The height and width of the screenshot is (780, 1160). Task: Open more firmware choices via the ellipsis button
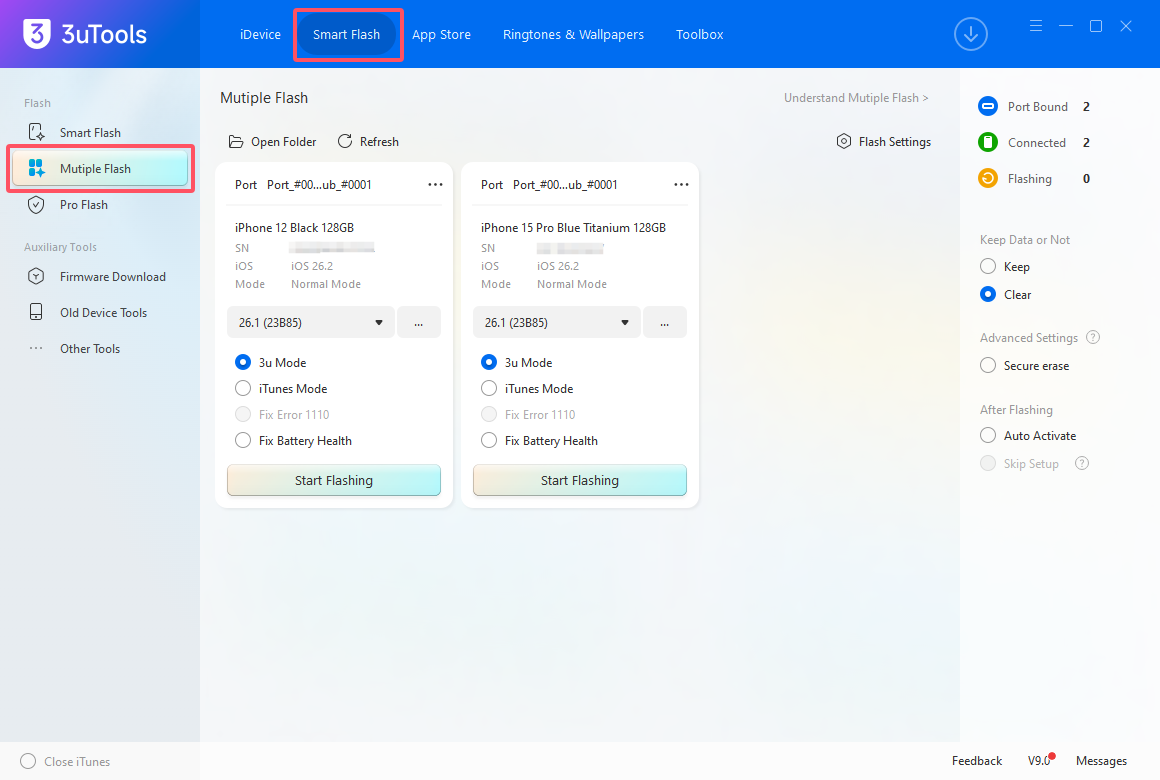(x=419, y=322)
